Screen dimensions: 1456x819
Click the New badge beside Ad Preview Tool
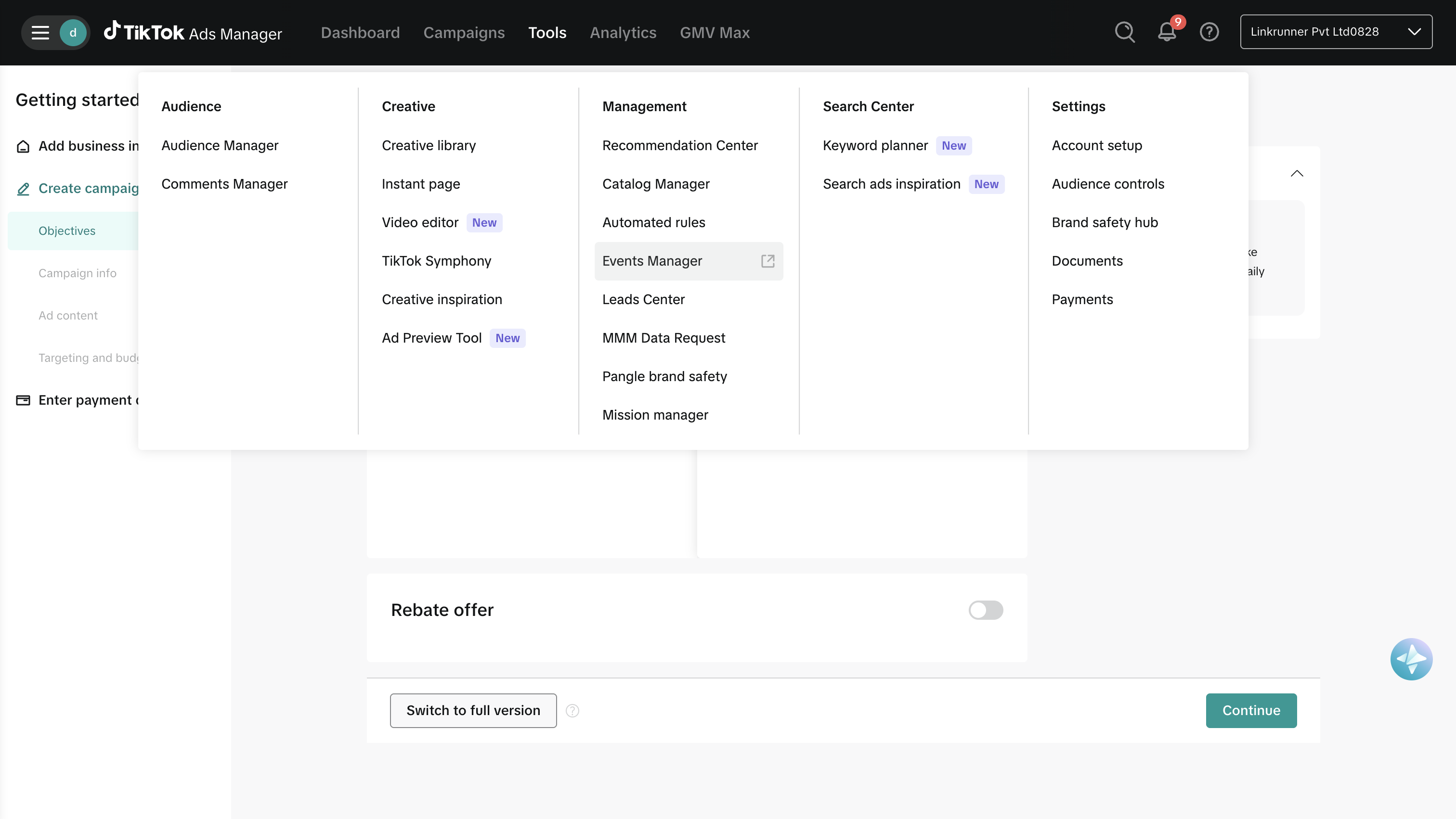pyautogui.click(x=507, y=338)
